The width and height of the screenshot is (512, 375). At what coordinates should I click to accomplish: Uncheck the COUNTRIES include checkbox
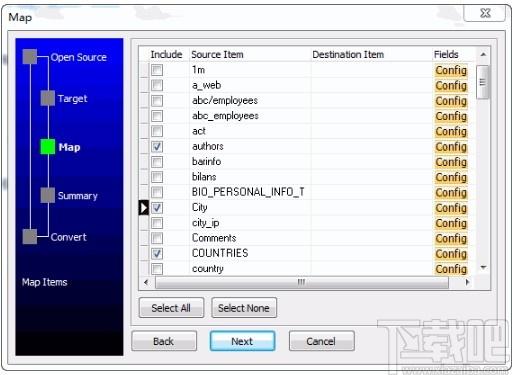[157, 254]
